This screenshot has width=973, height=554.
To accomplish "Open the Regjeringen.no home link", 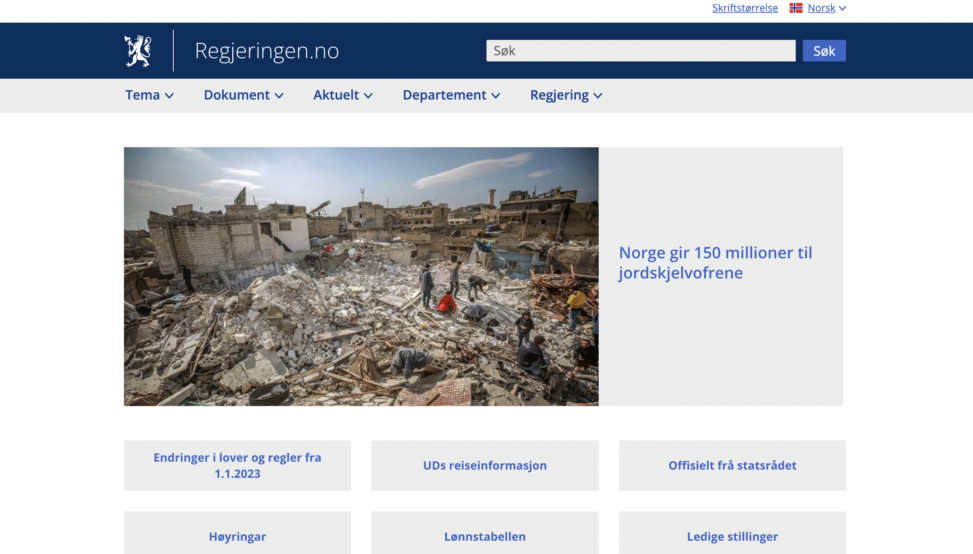I will coord(267,51).
